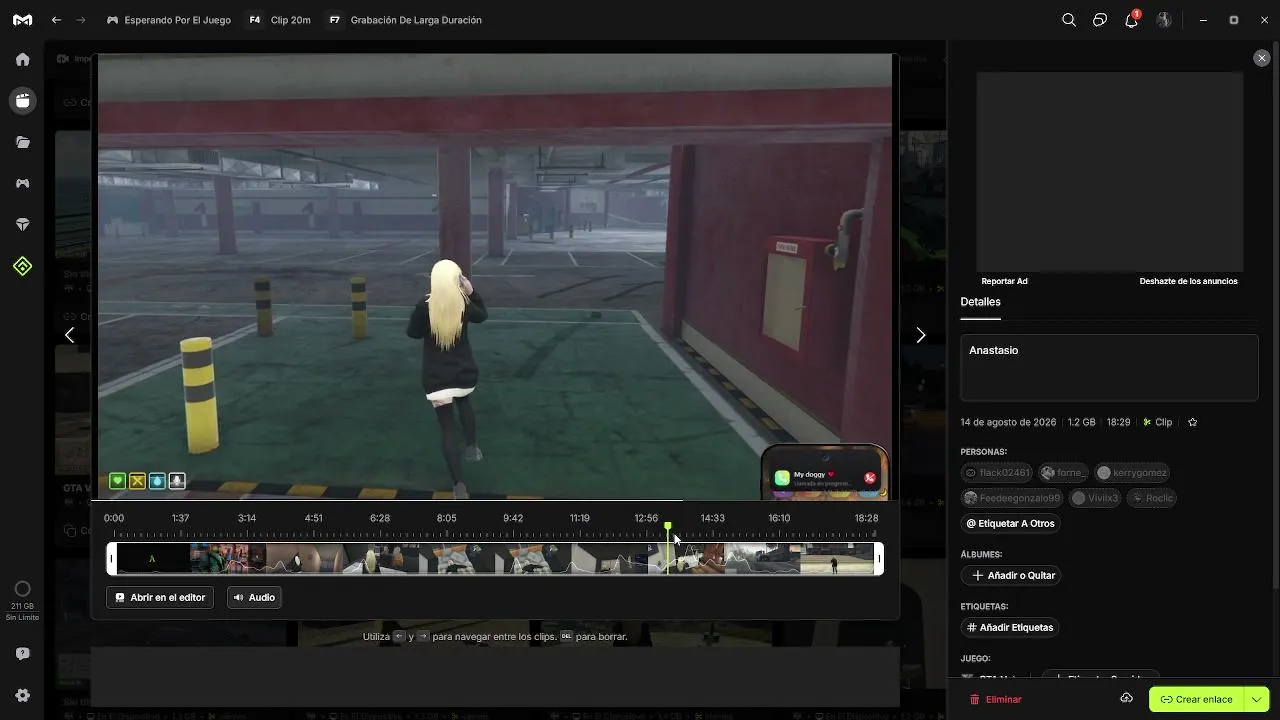Click Deshazte de los anuncios link
Viewport: 1280px width, 720px height.
tap(1188, 281)
